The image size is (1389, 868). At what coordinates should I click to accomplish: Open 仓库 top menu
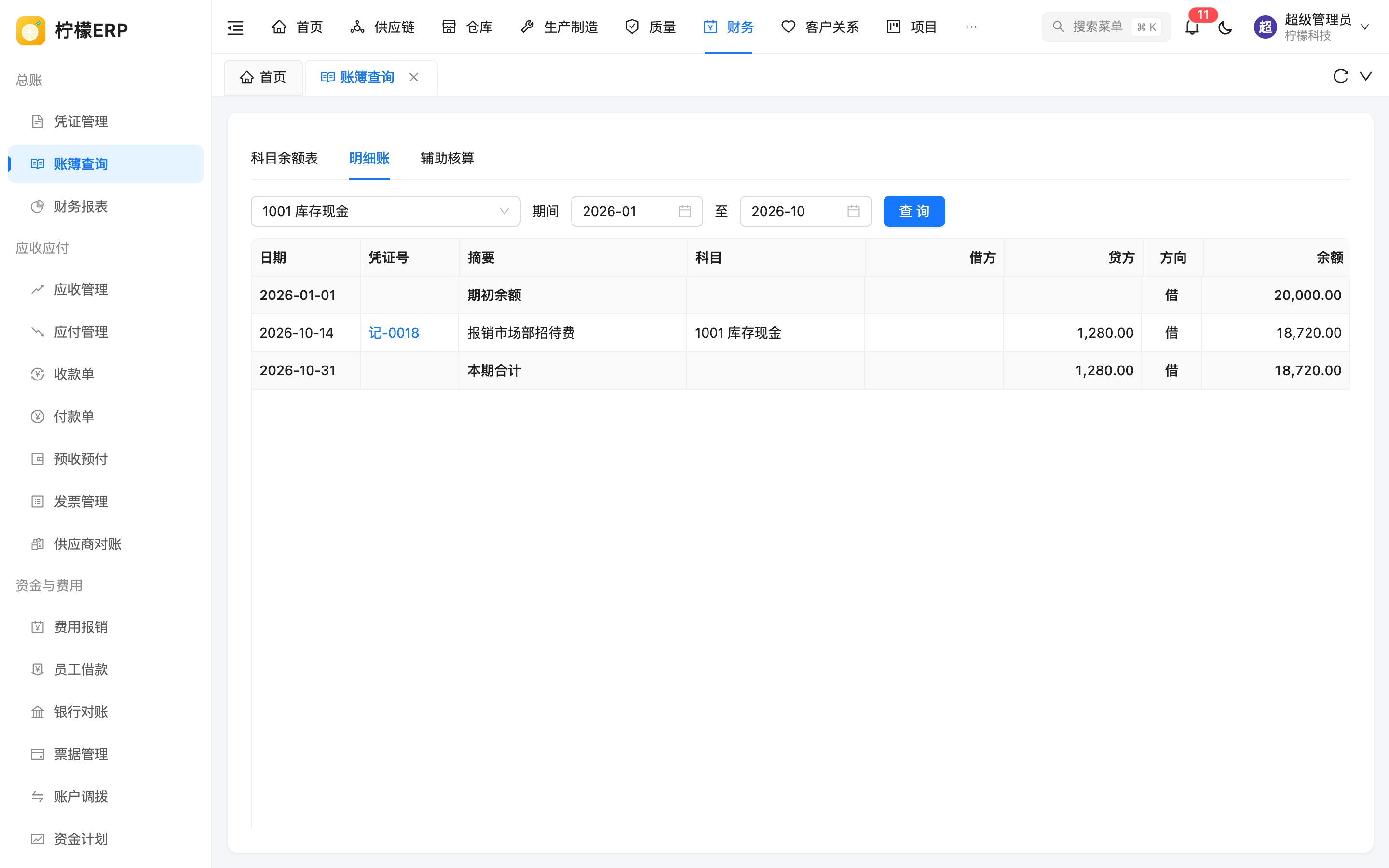coord(467,27)
